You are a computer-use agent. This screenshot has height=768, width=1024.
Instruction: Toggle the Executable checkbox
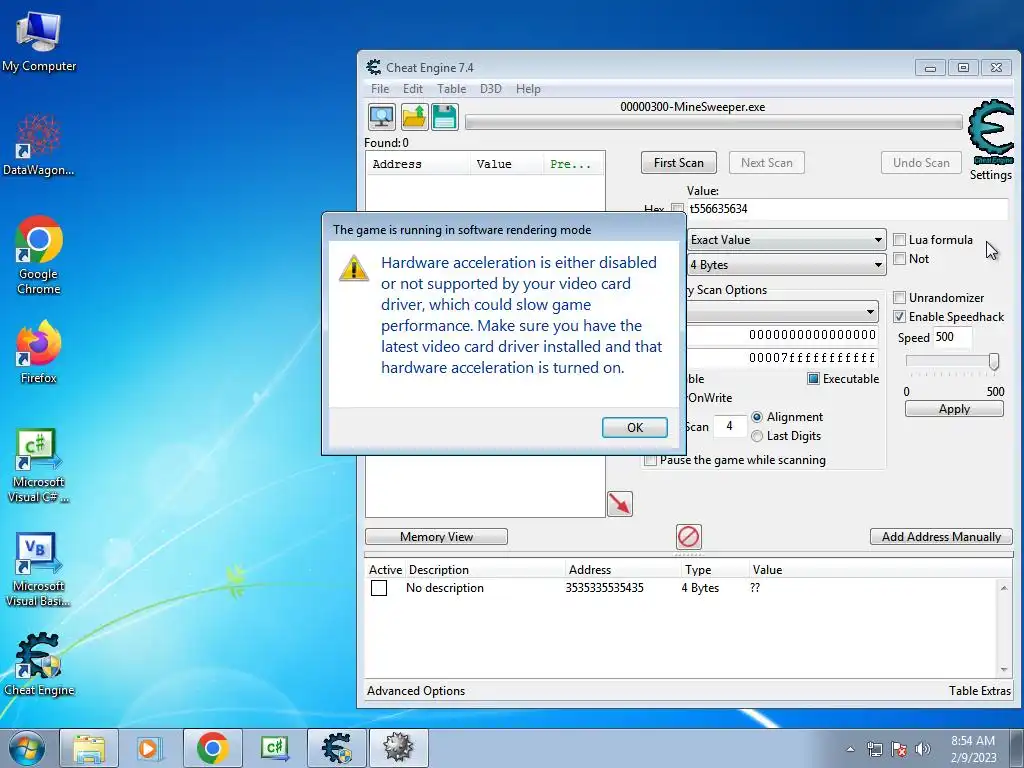[813, 379]
